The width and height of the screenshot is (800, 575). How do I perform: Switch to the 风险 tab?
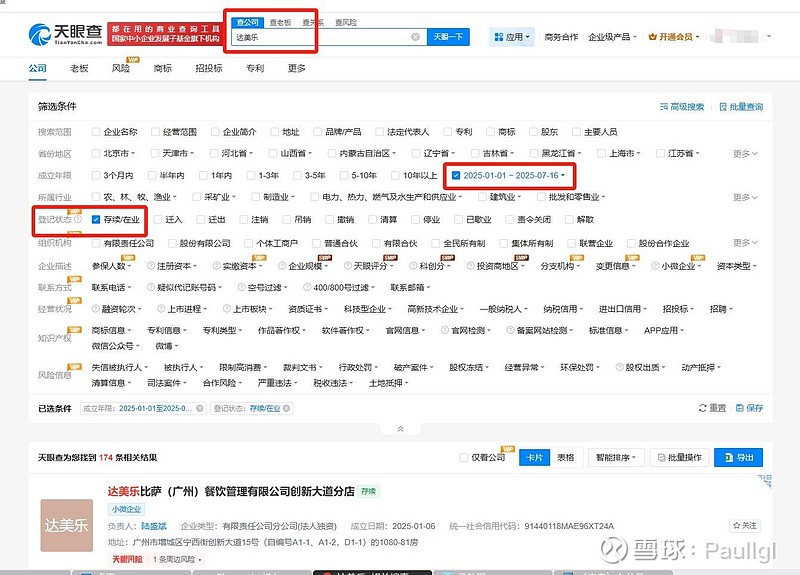pos(120,68)
